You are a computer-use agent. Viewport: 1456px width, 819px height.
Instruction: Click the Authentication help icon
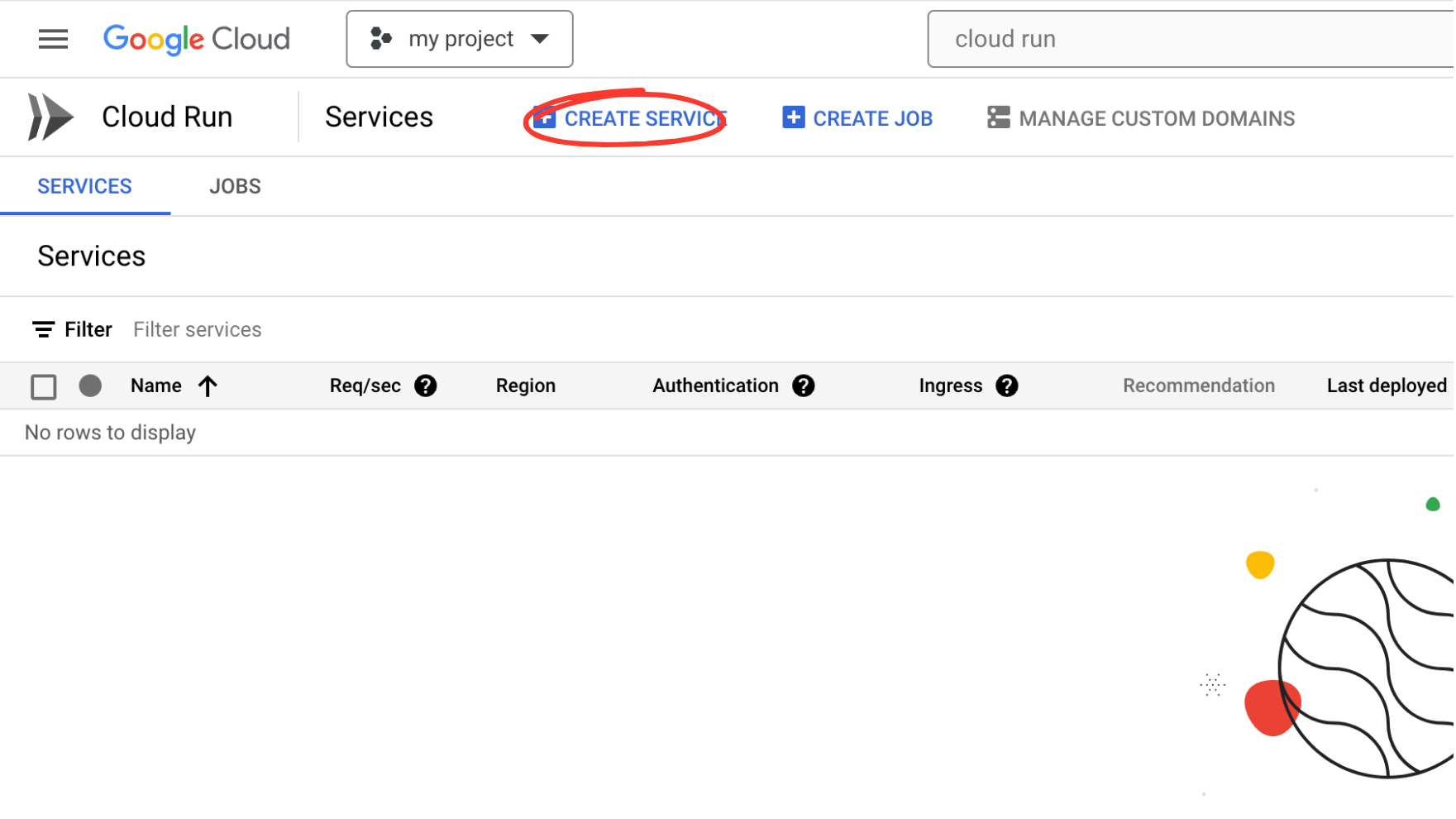pos(803,386)
